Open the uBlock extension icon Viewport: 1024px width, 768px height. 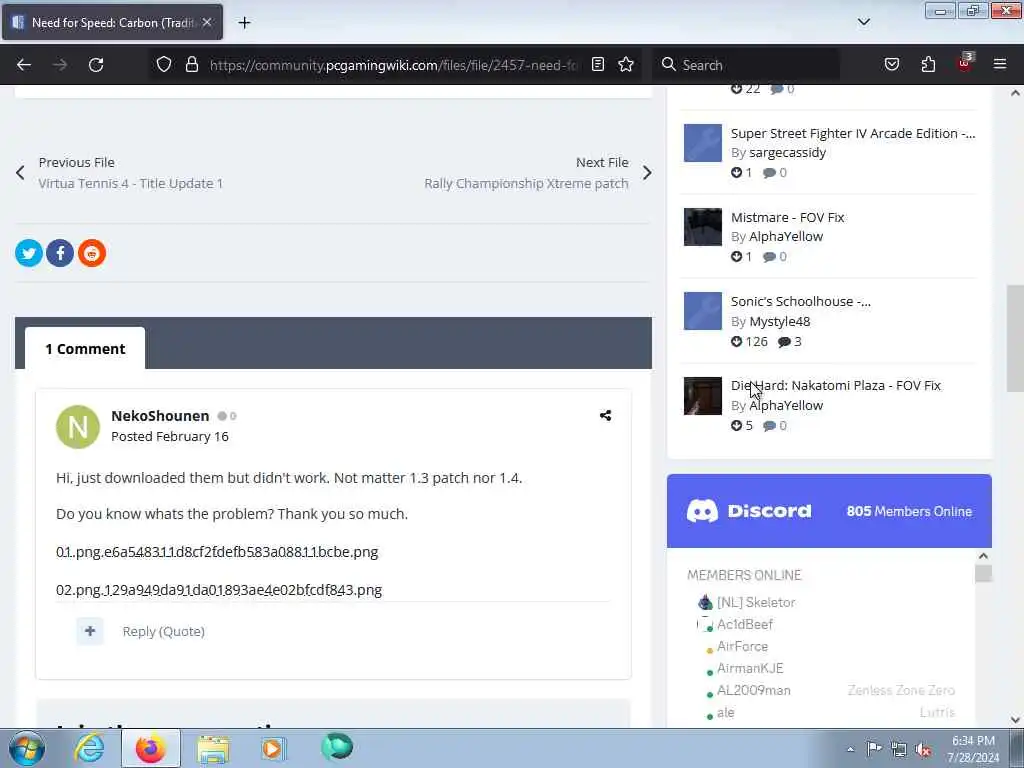965,63
